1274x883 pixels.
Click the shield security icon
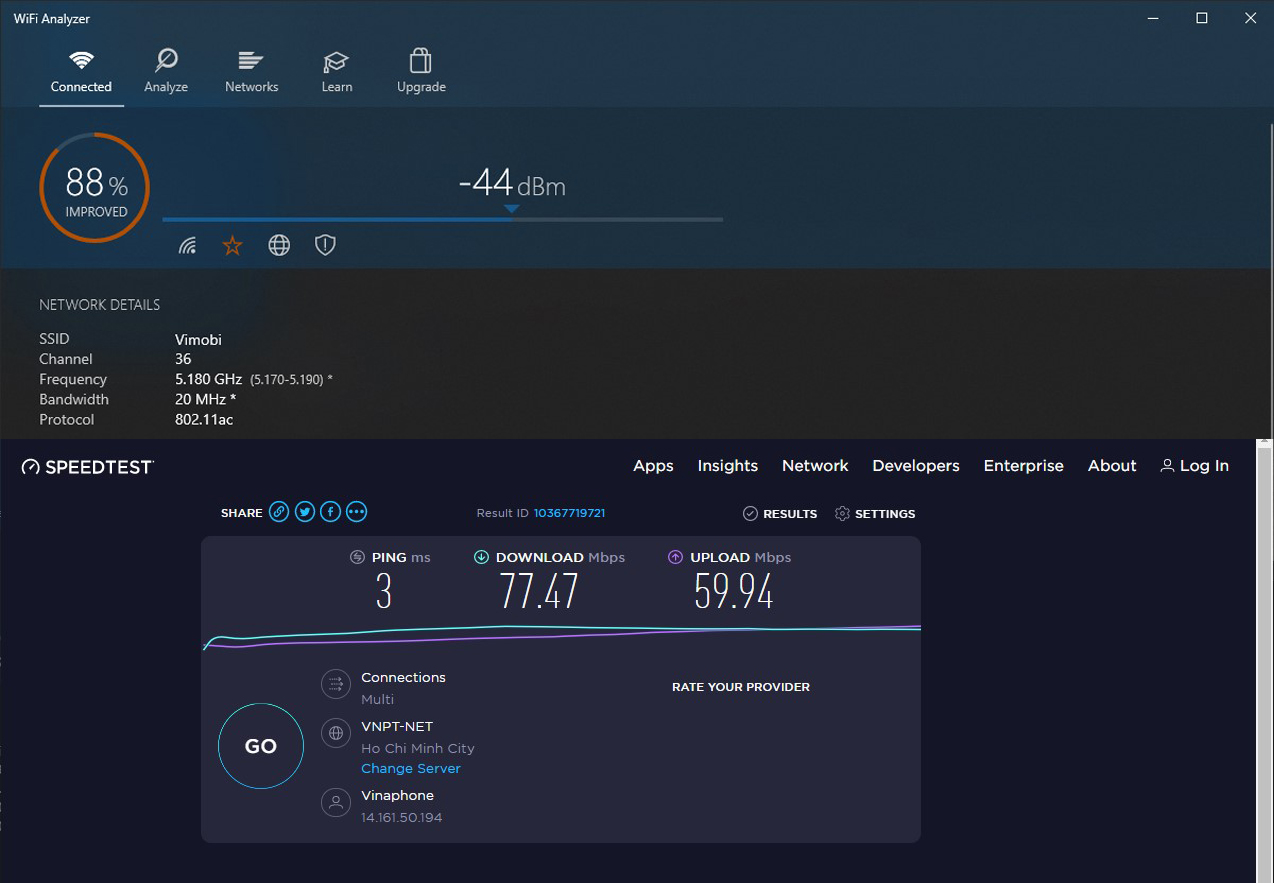pyautogui.click(x=325, y=246)
